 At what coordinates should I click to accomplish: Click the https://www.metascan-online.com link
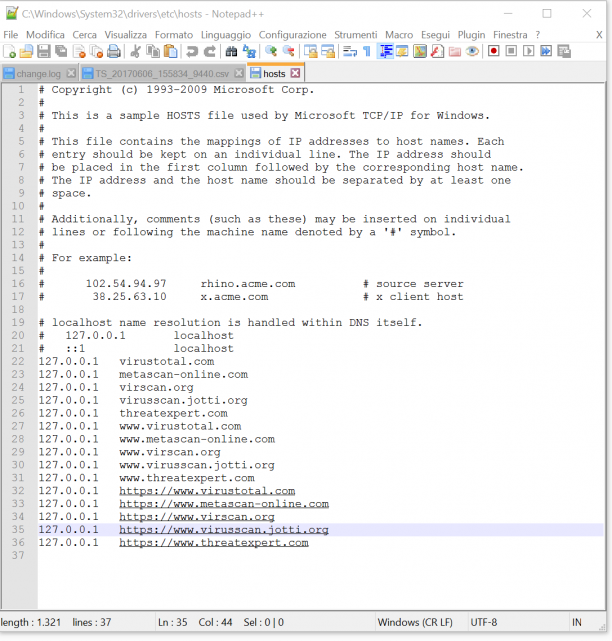(x=224, y=504)
